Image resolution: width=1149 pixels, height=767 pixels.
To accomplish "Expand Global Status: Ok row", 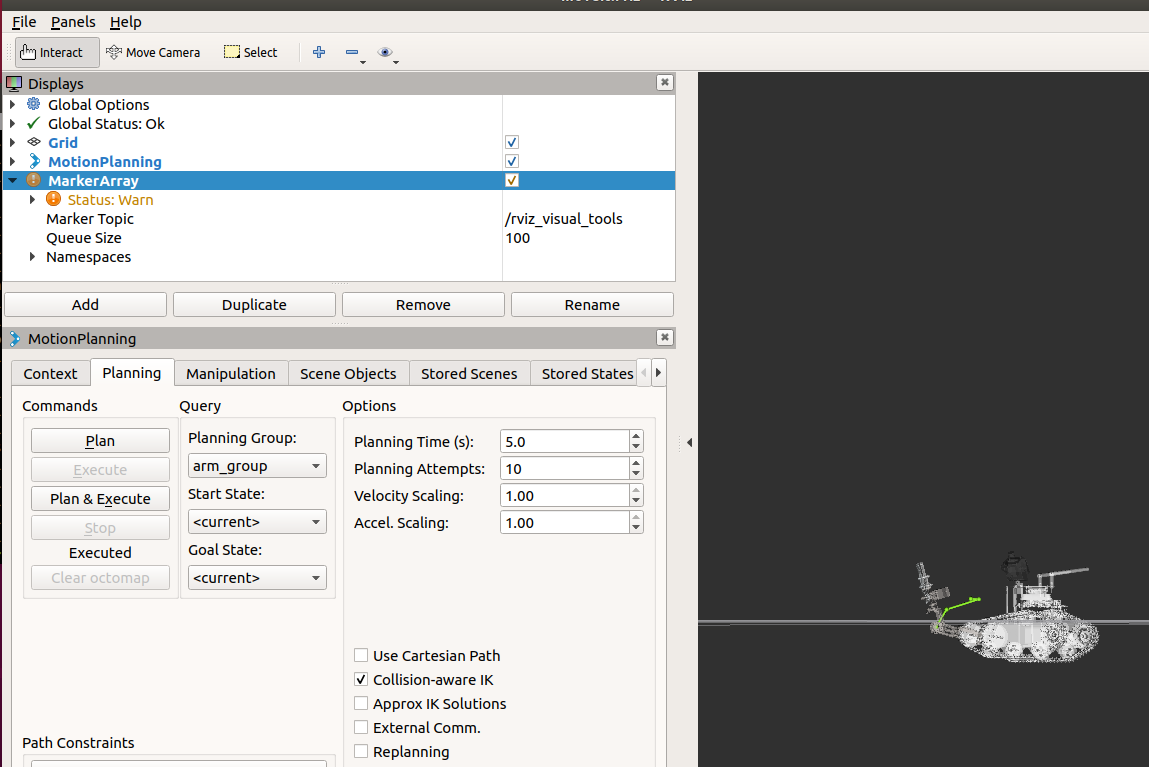I will pos(12,124).
